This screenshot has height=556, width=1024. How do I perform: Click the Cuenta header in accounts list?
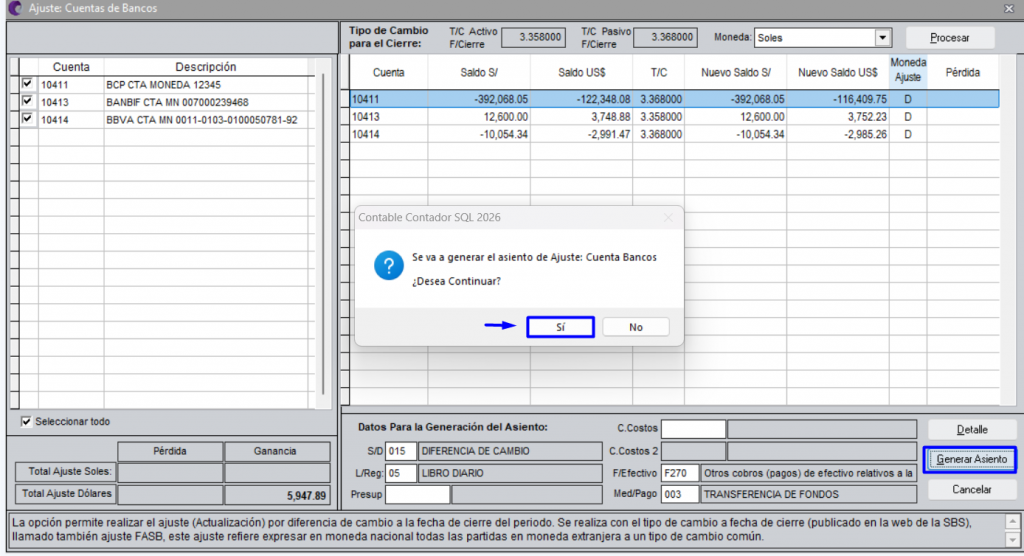[x=71, y=67]
